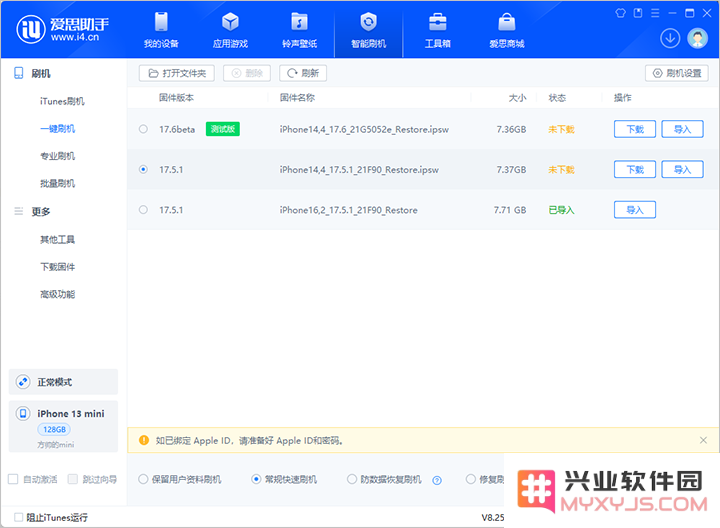Enable the 跳过向导 checkbox
The height and width of the screenshot is (528, 720).
(x=73, y=479)
